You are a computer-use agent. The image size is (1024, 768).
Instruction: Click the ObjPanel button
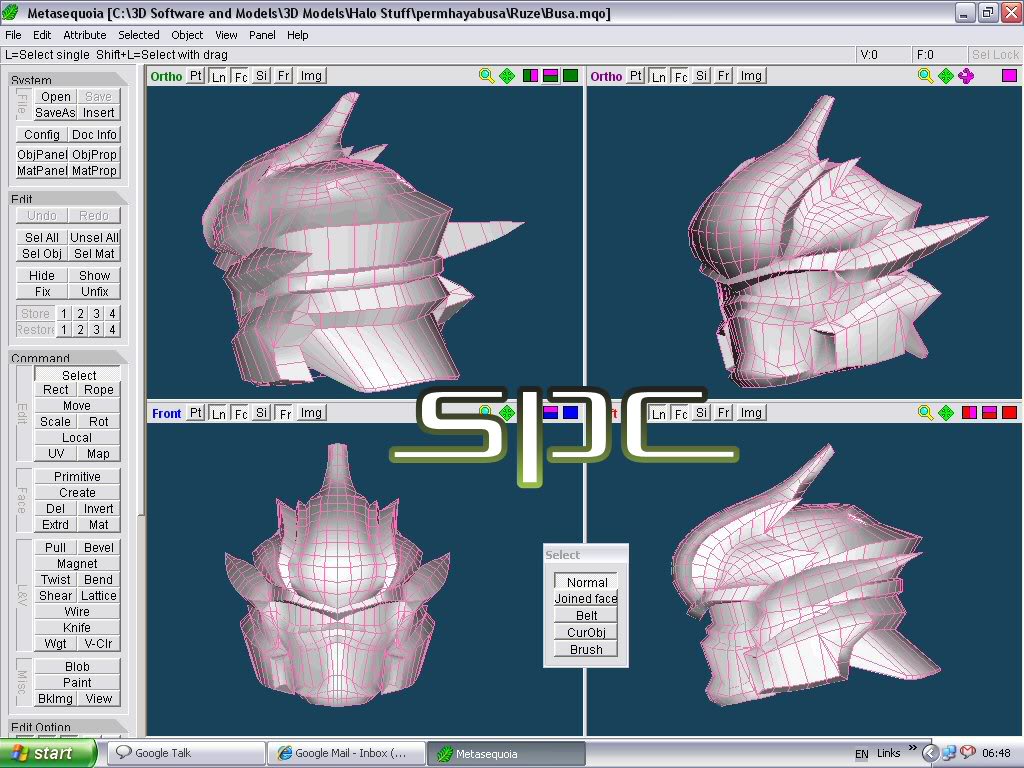click(x=42, y=155)
